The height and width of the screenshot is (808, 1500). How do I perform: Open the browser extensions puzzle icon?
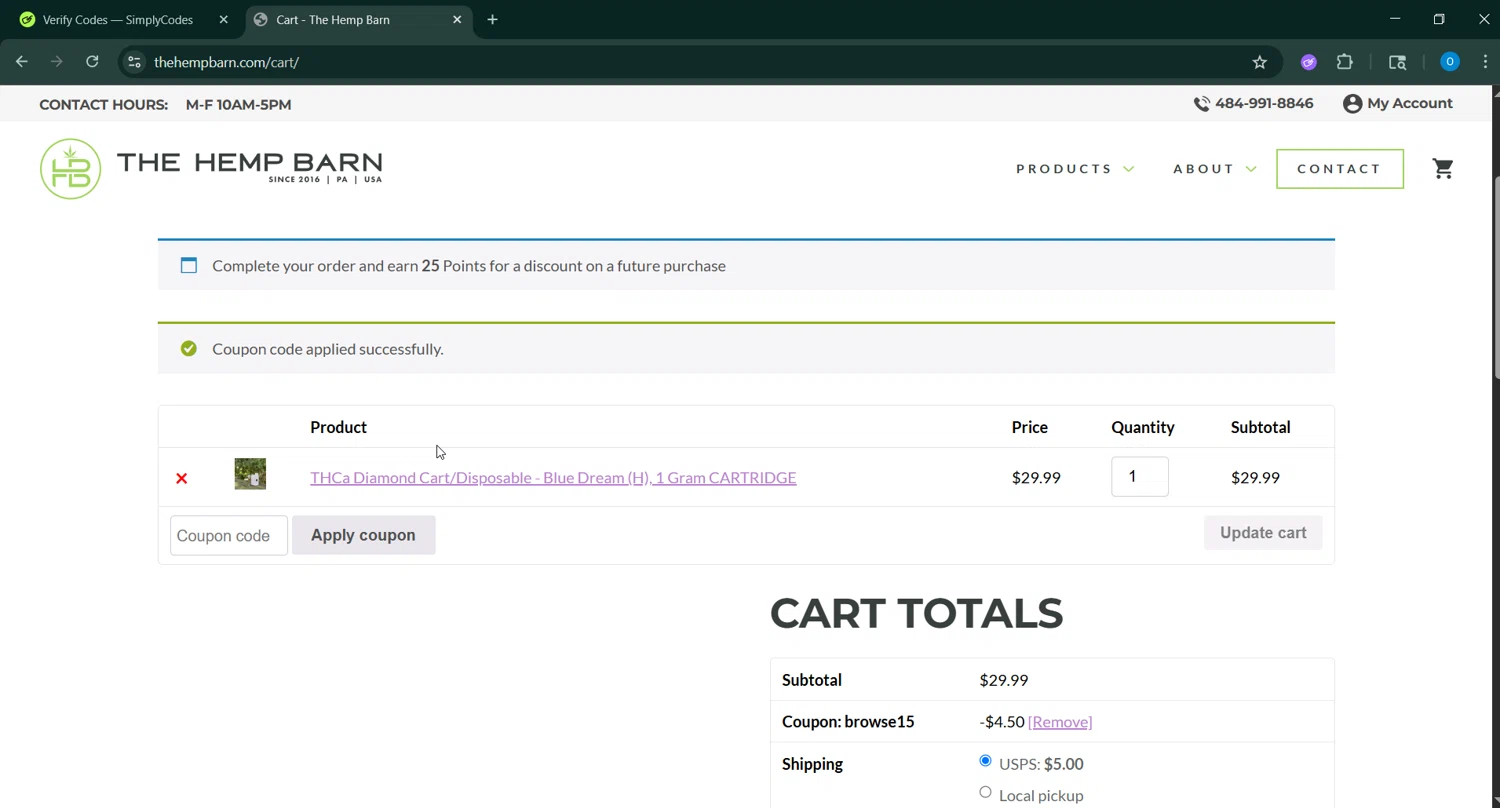(1345, 62)
